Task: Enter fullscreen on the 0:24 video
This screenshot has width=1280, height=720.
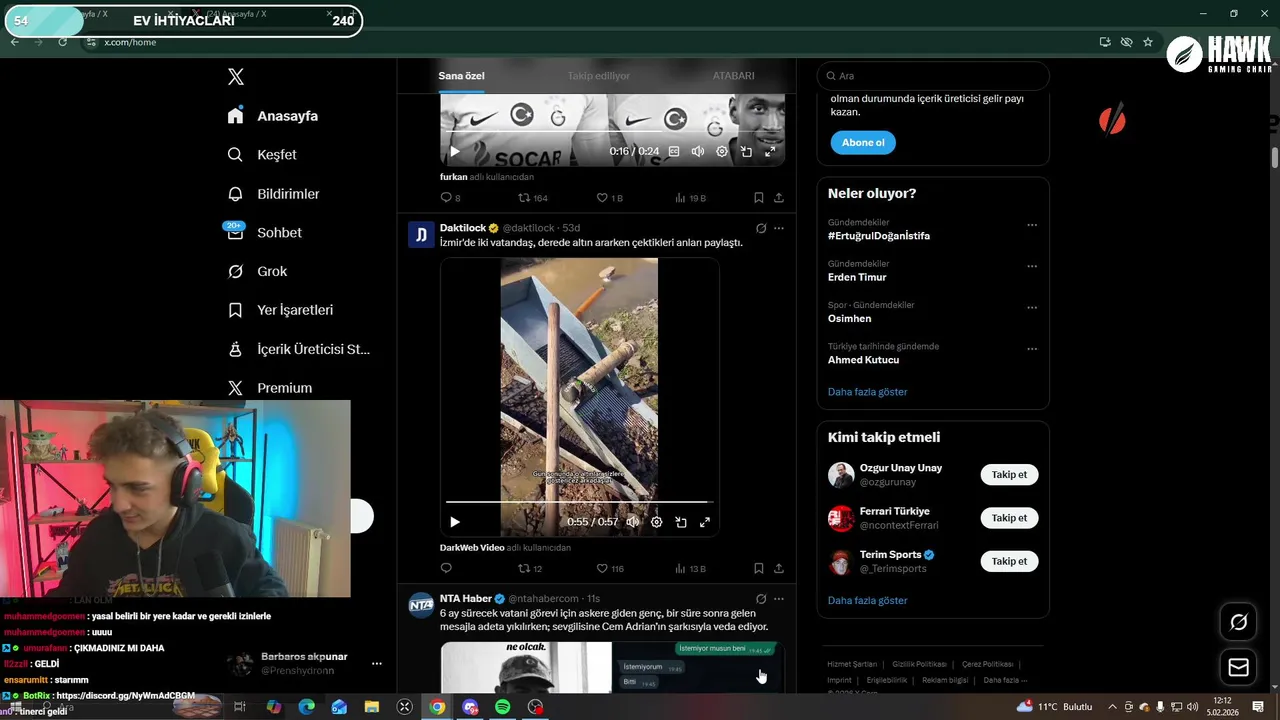Action: tap(770, 152)
